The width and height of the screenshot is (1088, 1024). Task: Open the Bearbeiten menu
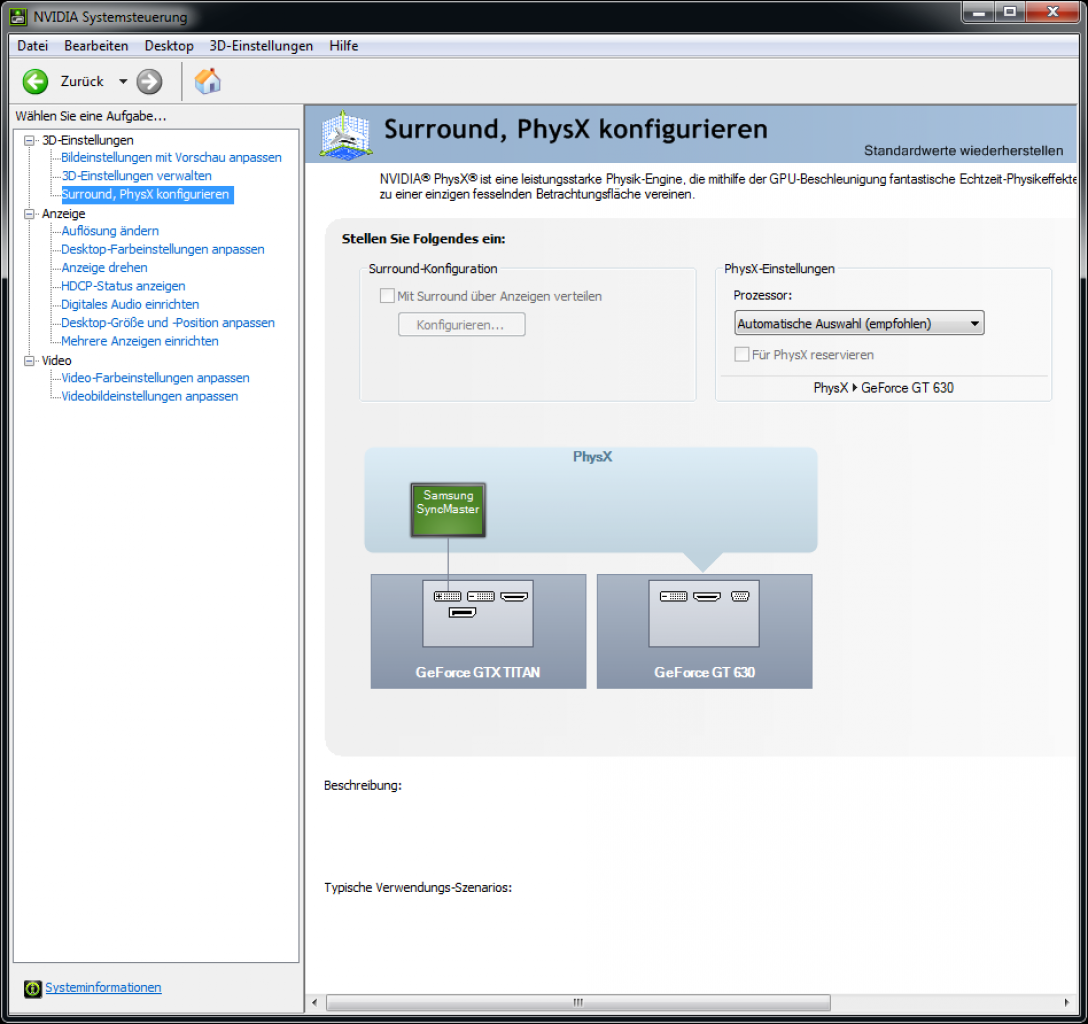96,46
